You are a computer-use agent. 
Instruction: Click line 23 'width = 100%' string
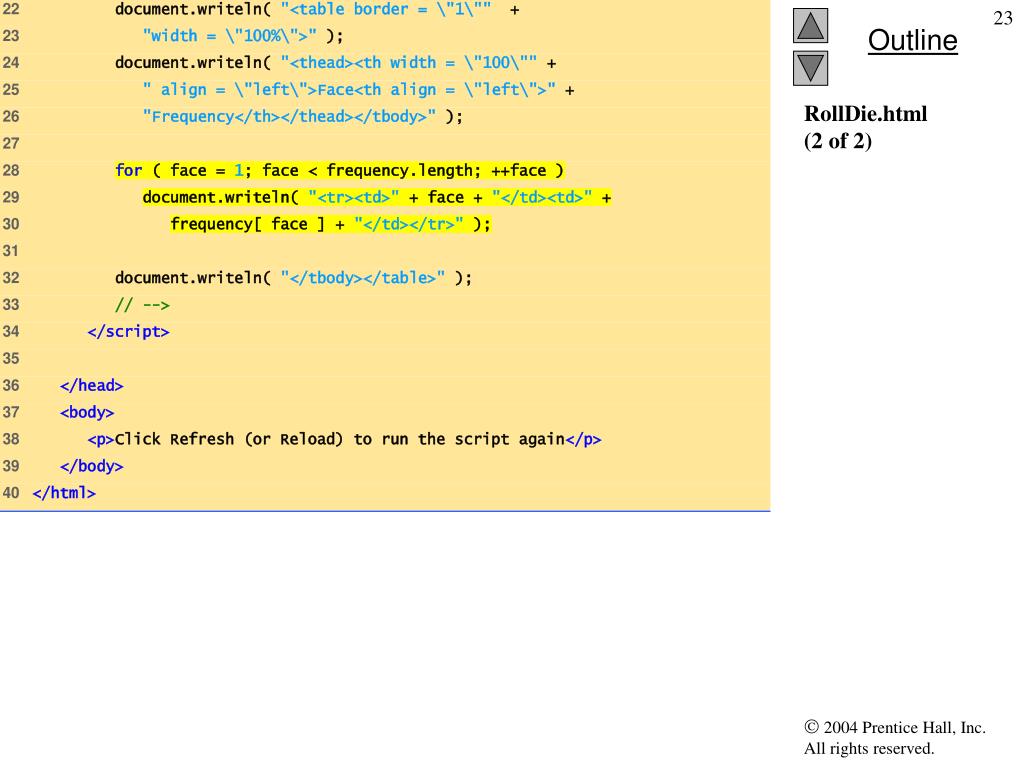(230, 35)
